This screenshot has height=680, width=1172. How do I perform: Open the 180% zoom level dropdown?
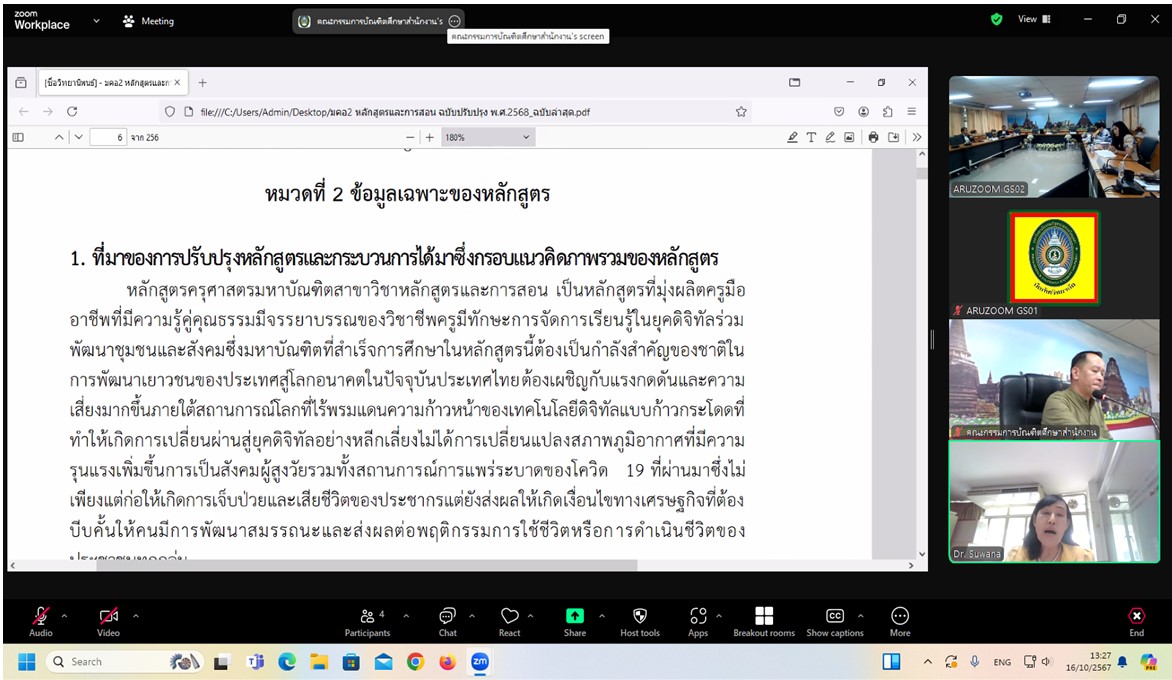point(487,137)
